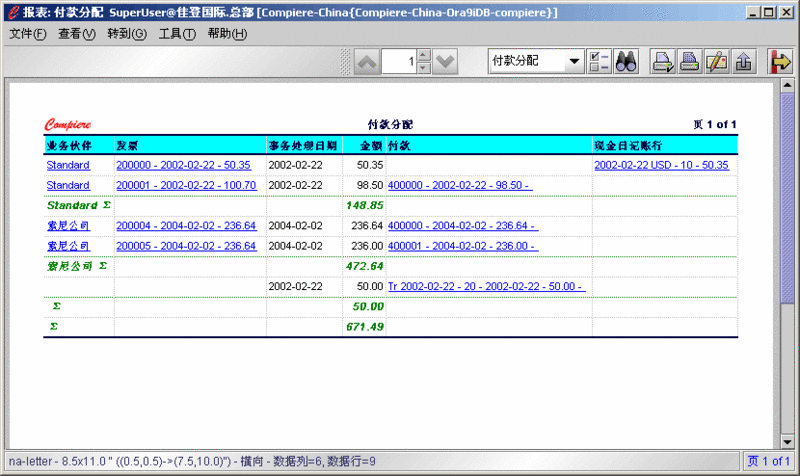Screen dimensions: 800x476
Task: Click the report title 付款分配
Action: coord(390,124)
